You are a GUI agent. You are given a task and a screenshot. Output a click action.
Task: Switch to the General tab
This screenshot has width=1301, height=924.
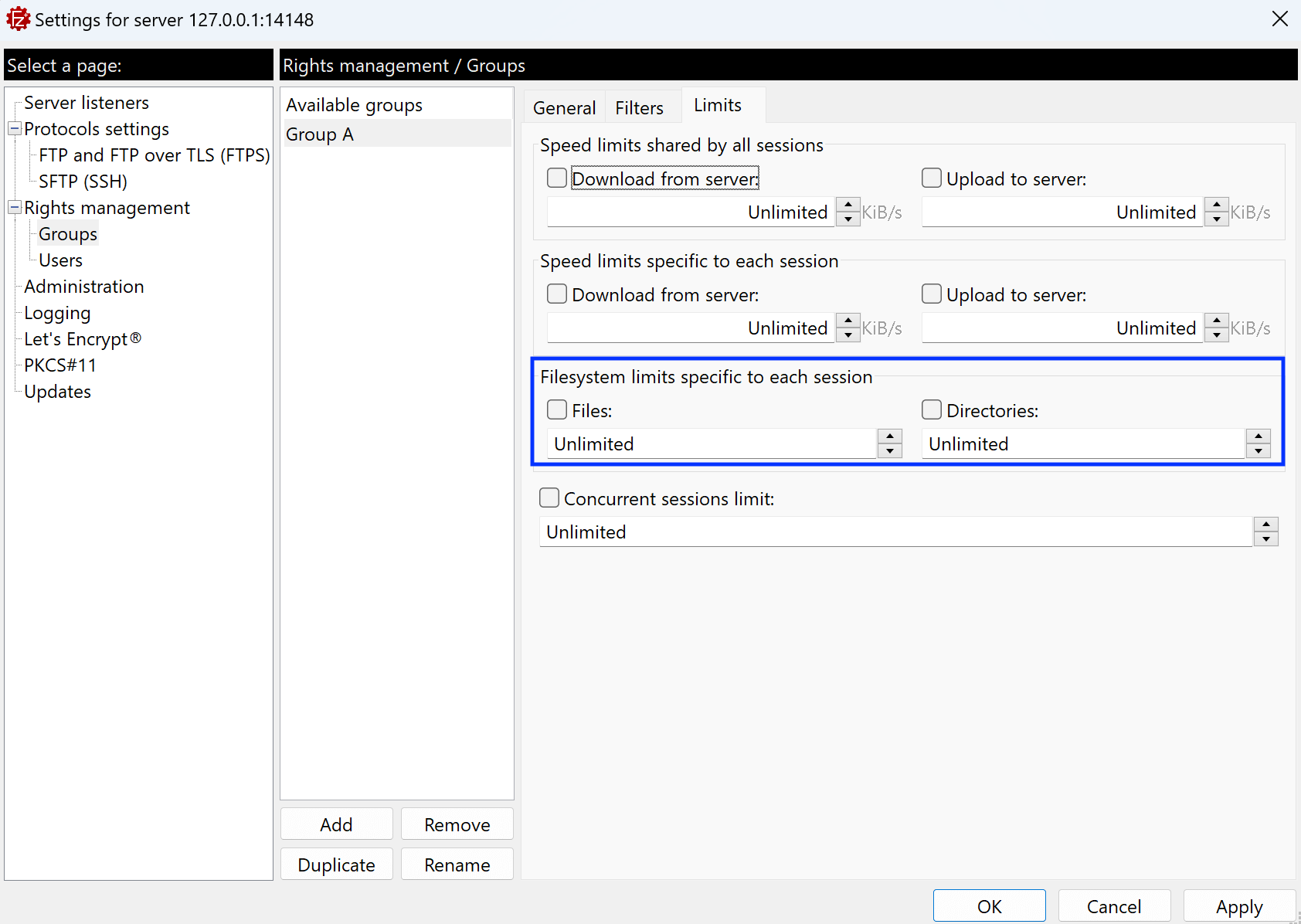pos(564,107)
